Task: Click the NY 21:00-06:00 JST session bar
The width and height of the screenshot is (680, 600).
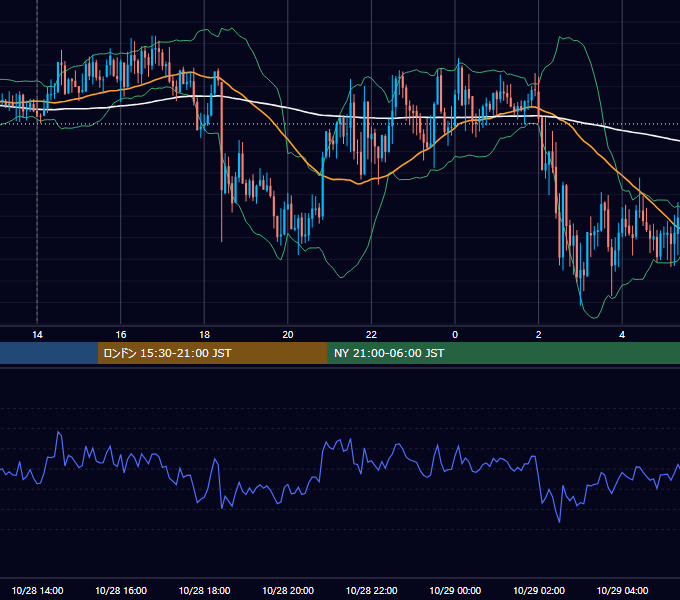Action: pyautogui.click(x=503, y=353)
